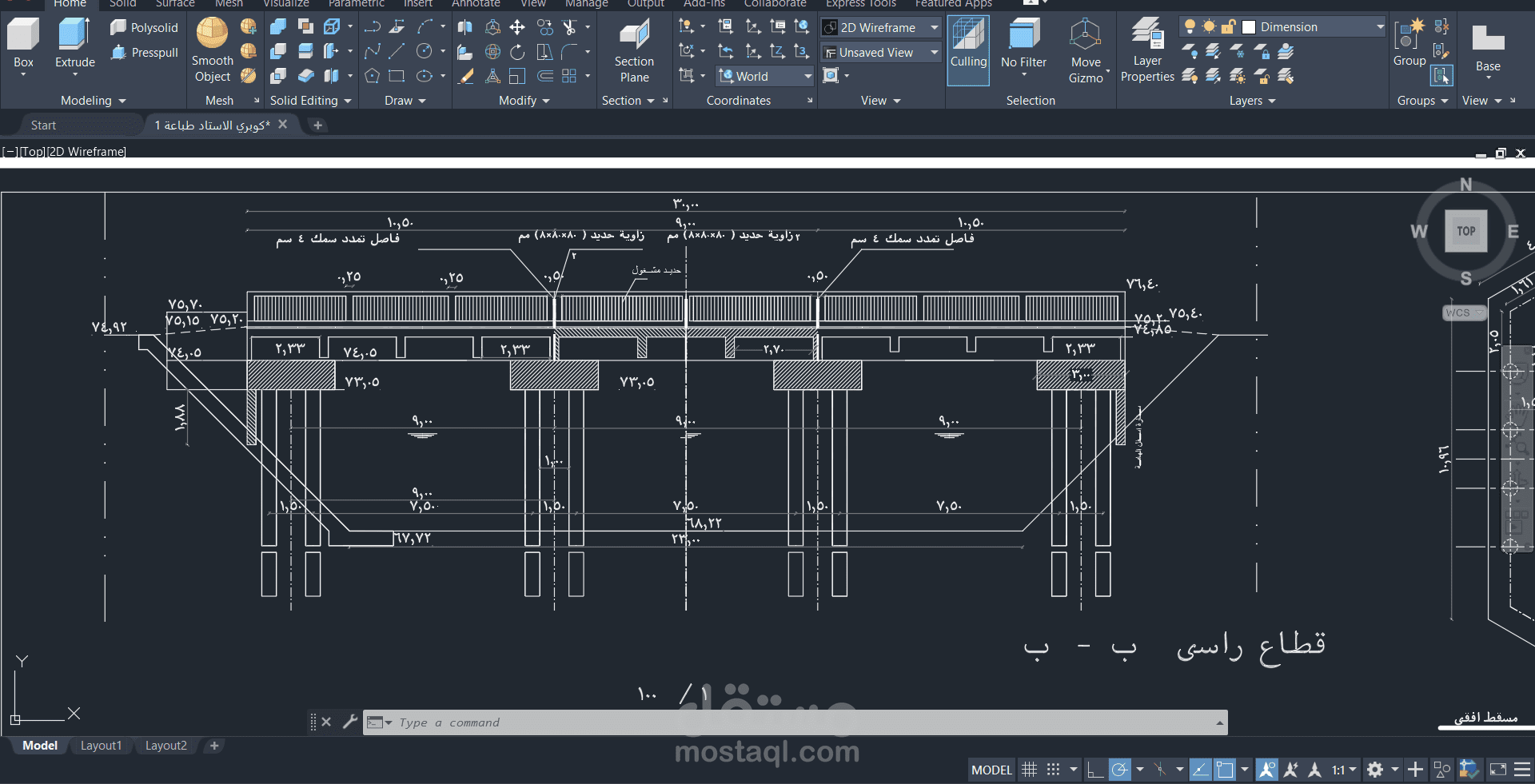Open the annotation scale 1:1 dropdown
The image size is (1535, 784).
click(1344, 770)
